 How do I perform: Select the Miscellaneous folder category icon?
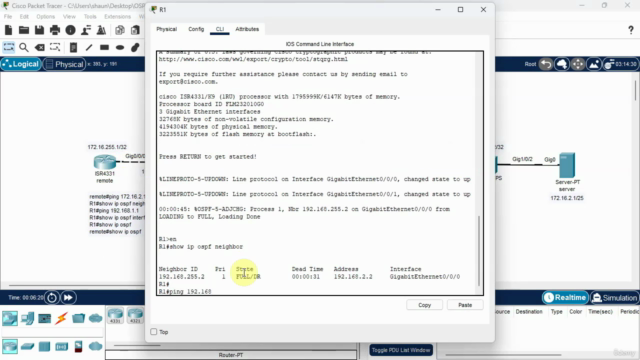78,318
